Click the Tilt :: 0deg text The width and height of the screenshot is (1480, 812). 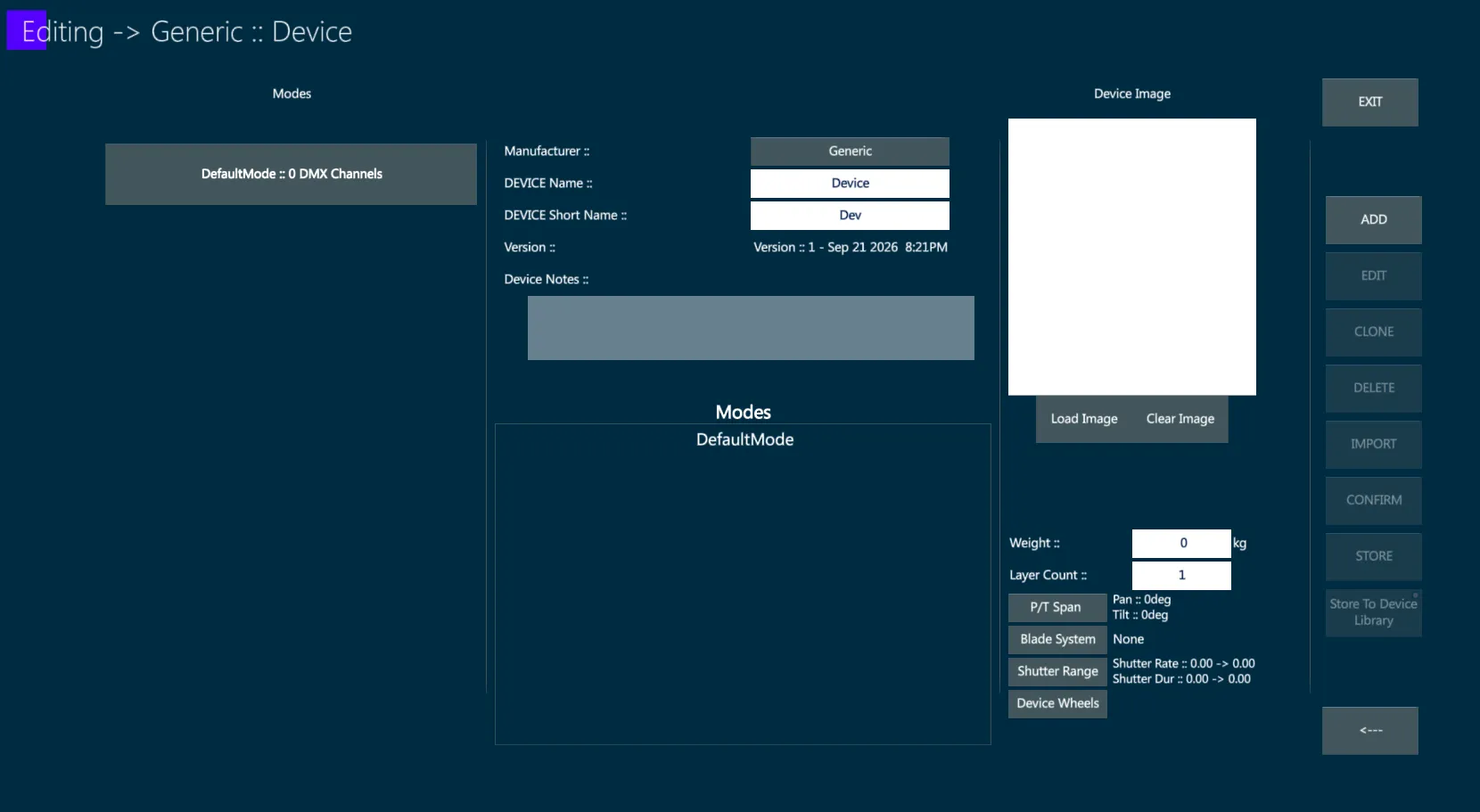coord(1140,615)
